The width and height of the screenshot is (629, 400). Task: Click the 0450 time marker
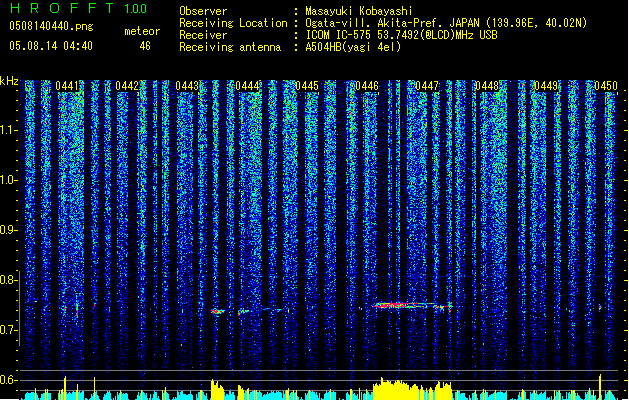tap(606, 86)
